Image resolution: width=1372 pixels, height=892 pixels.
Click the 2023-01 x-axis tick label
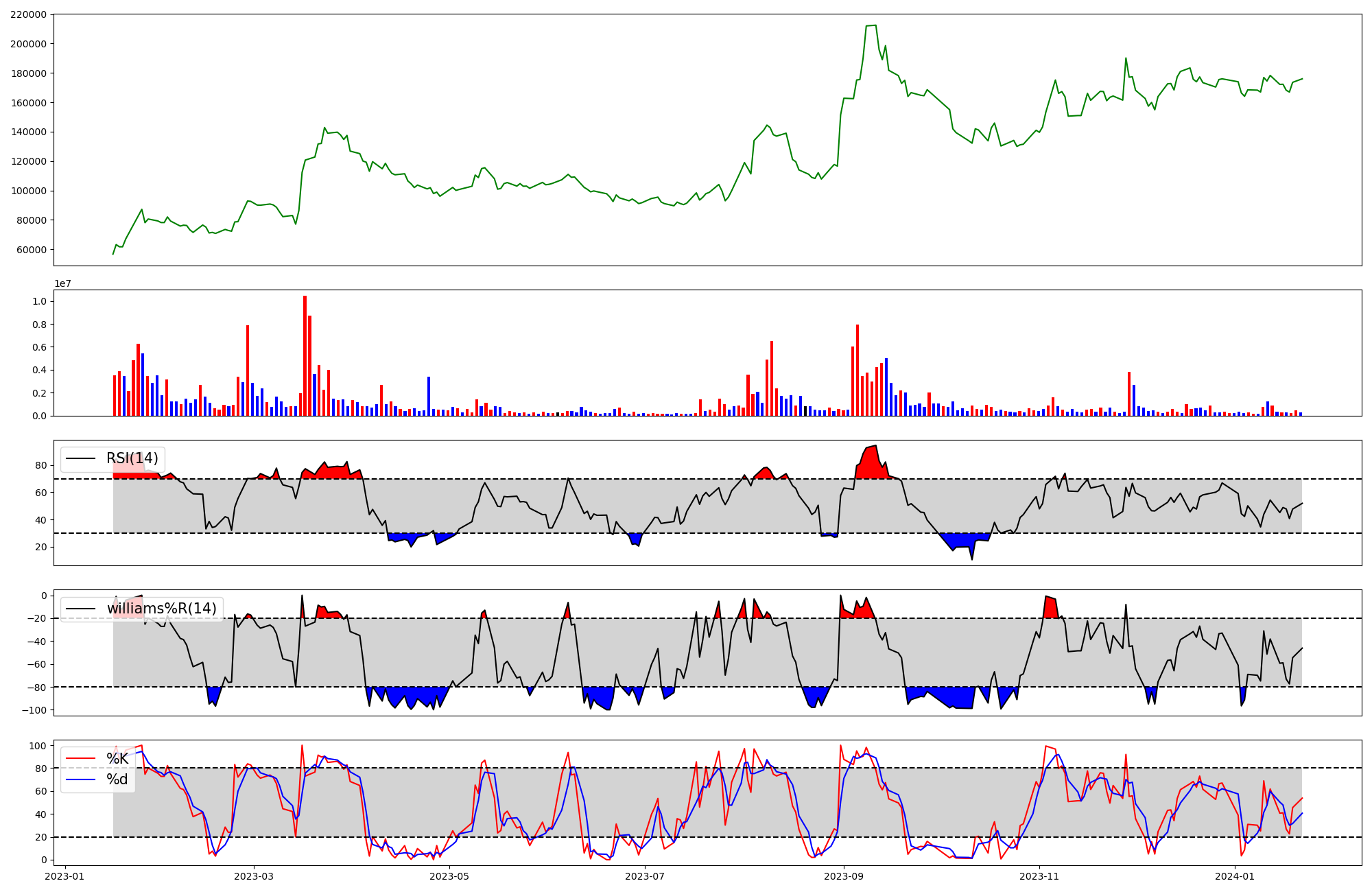tap(65, 876)
